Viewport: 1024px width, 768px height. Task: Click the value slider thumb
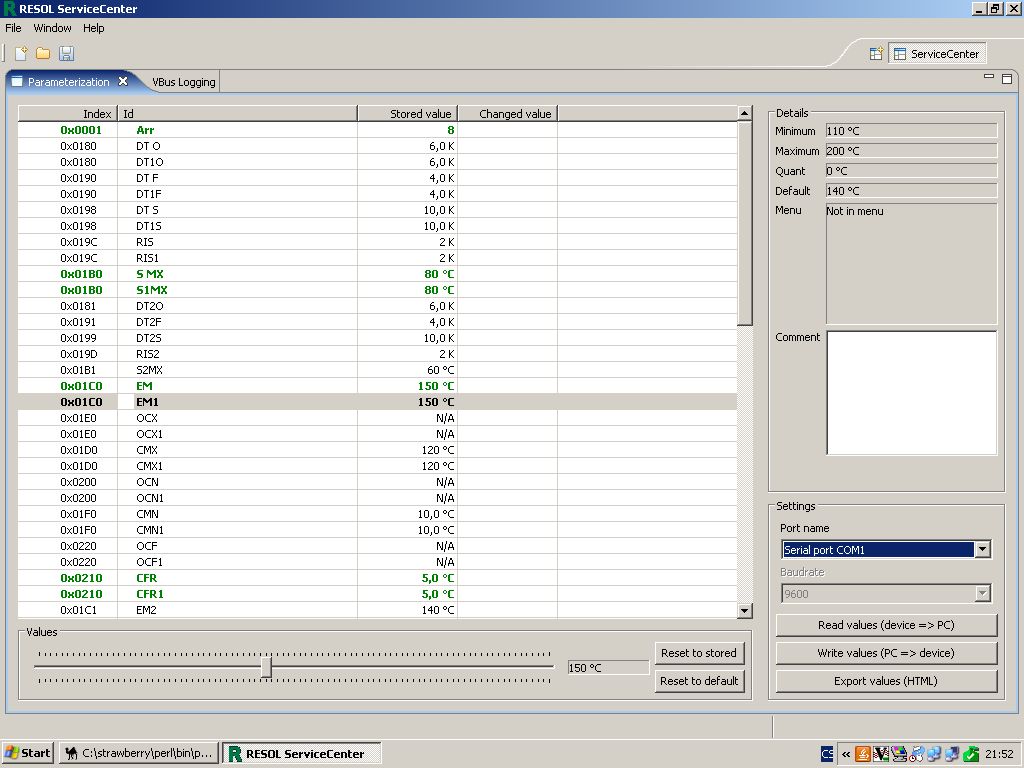pos(266,667)
